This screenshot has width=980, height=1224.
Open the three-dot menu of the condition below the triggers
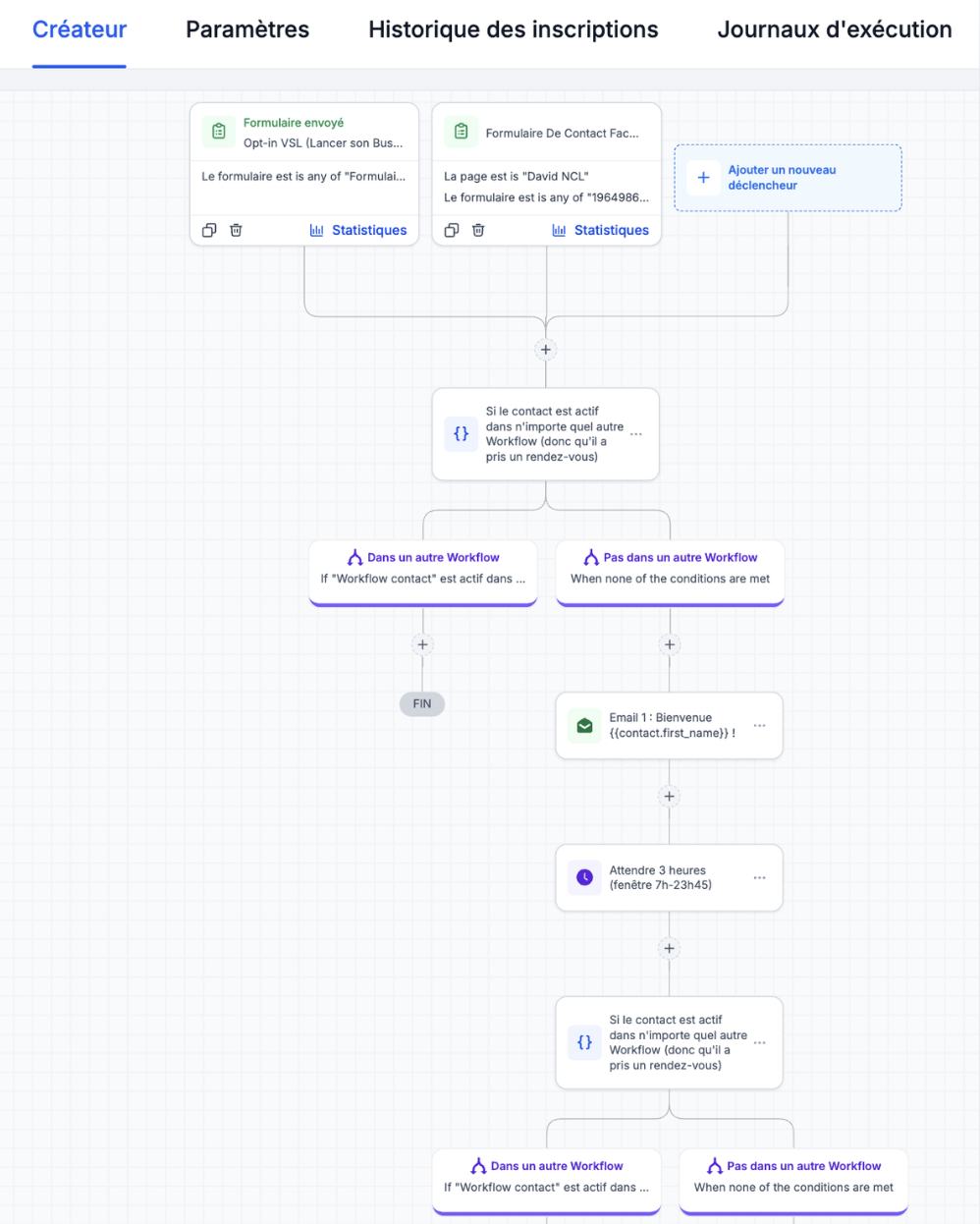[636, 434]
